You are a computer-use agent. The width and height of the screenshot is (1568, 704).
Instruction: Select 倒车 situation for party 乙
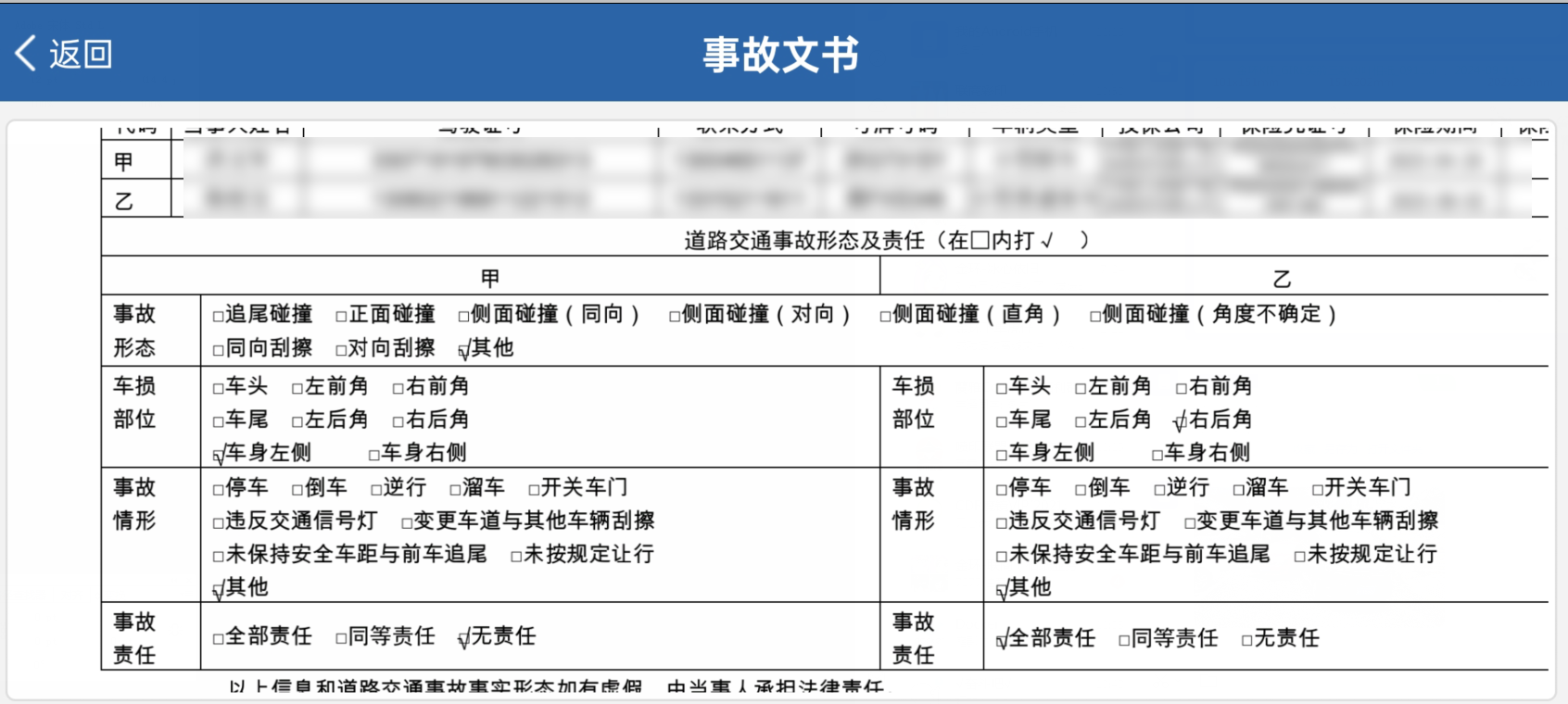[1081, 489]
